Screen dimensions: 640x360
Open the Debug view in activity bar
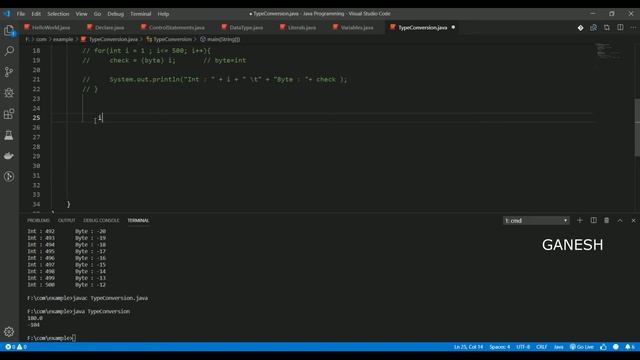point(9,93)
